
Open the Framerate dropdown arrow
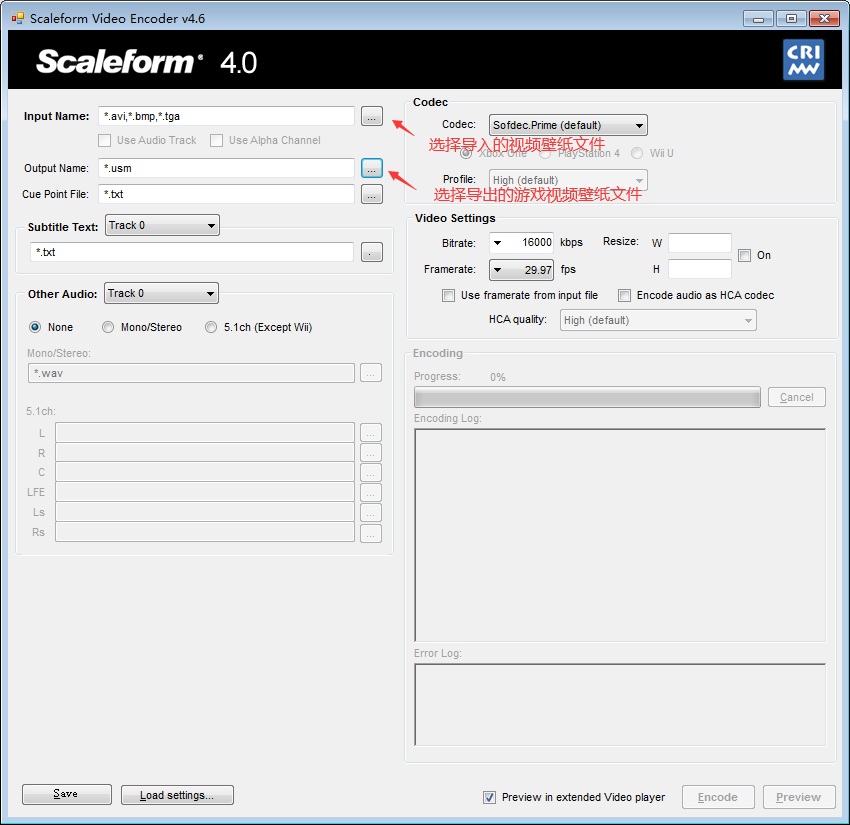click(x=497, y=269)
